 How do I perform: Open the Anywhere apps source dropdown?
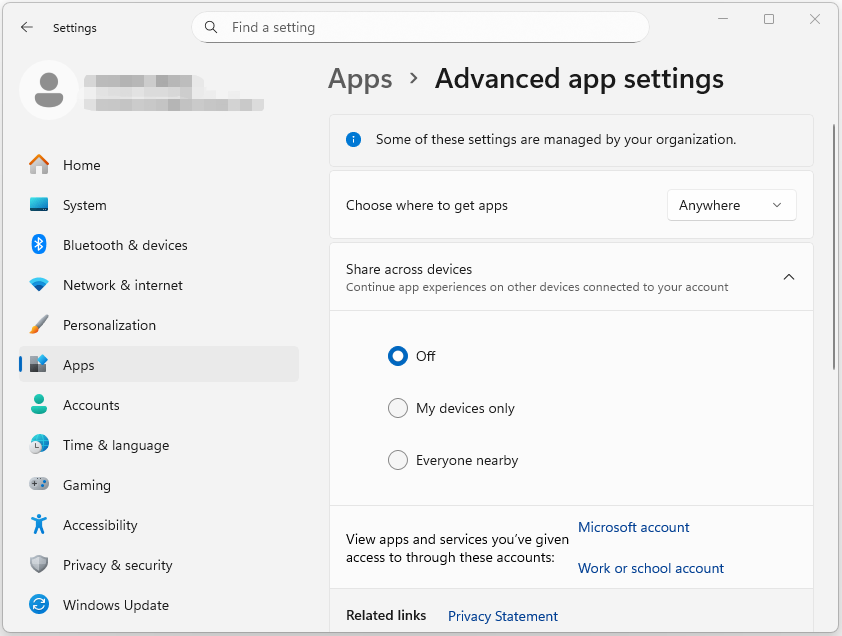pos(731,204)
